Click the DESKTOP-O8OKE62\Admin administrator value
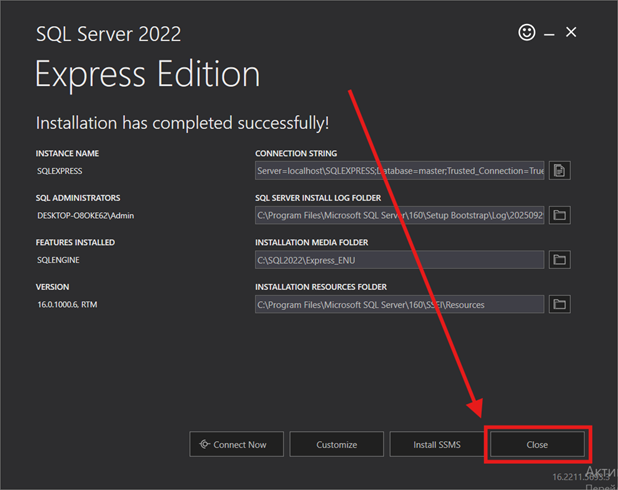Image resolution: width=618 pixels, height=490 pixels. (x=86, y=216)
